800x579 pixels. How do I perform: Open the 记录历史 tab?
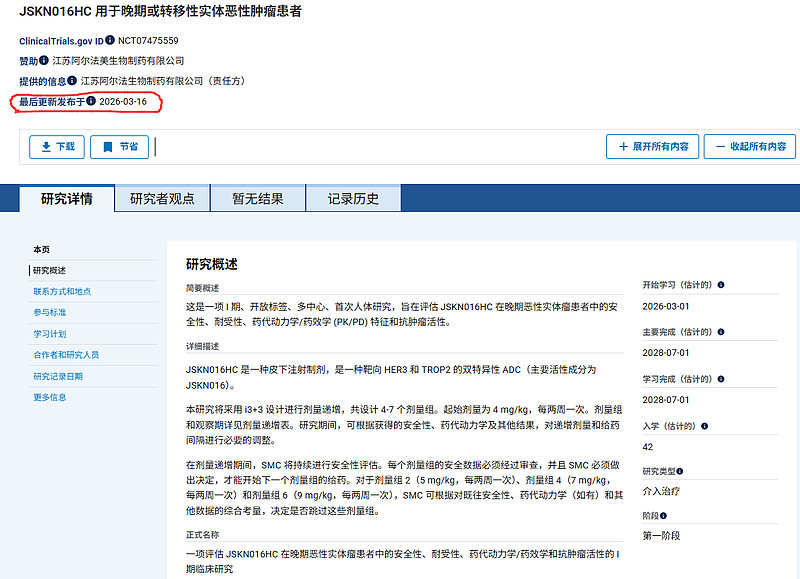(353, 198)
